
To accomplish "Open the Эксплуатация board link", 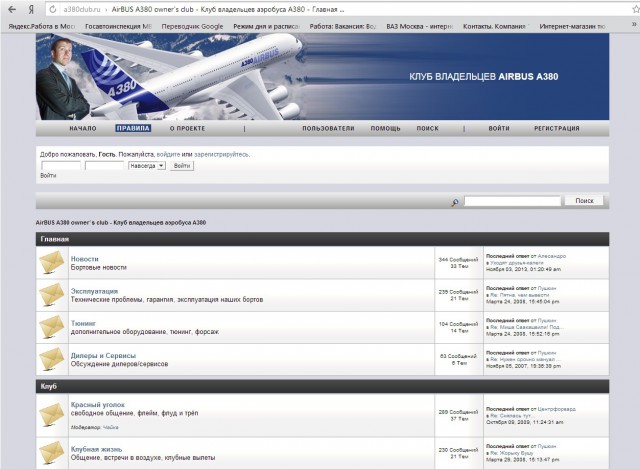I will tap(94, 291).
